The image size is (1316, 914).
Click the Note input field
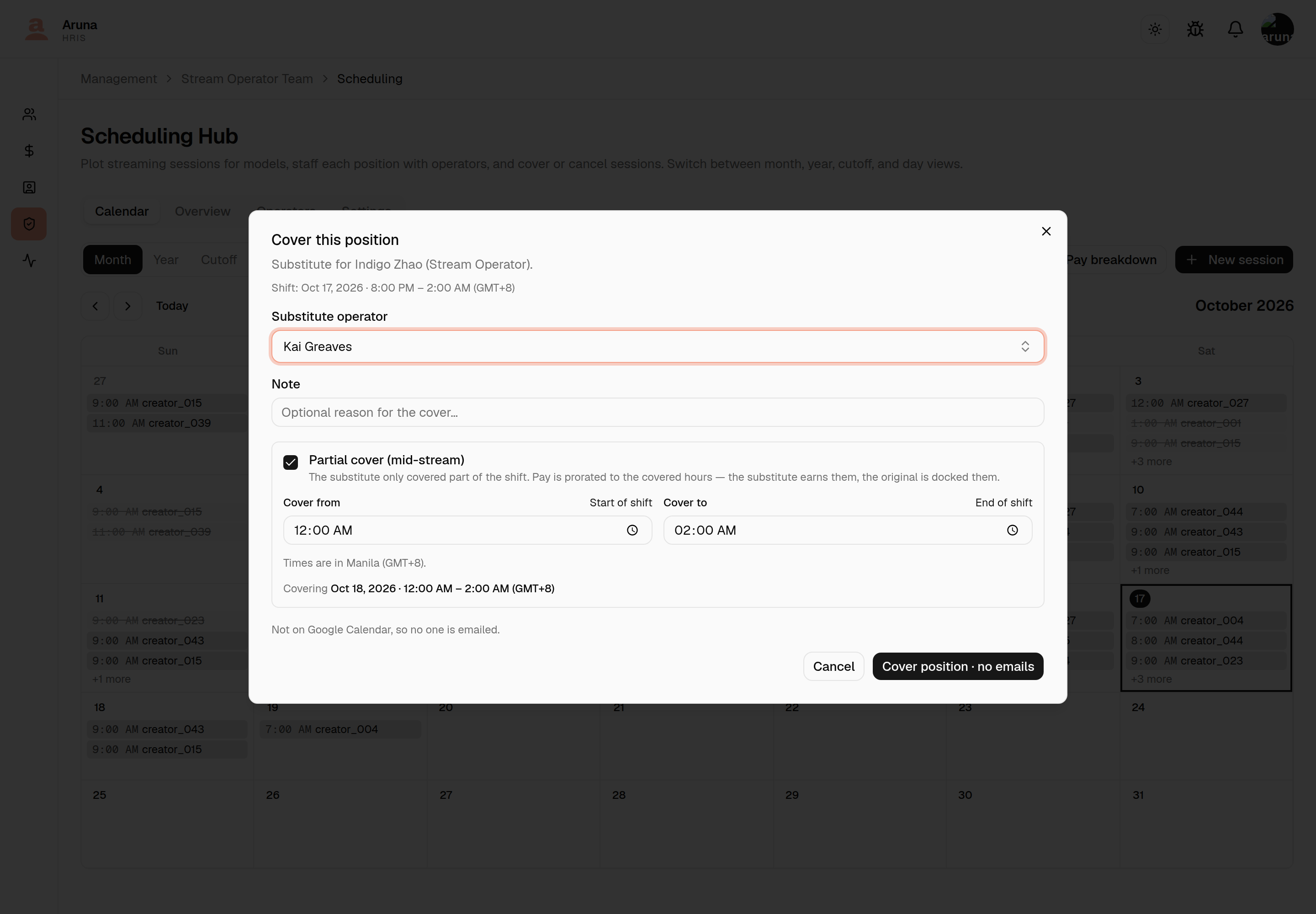[658, 412]
